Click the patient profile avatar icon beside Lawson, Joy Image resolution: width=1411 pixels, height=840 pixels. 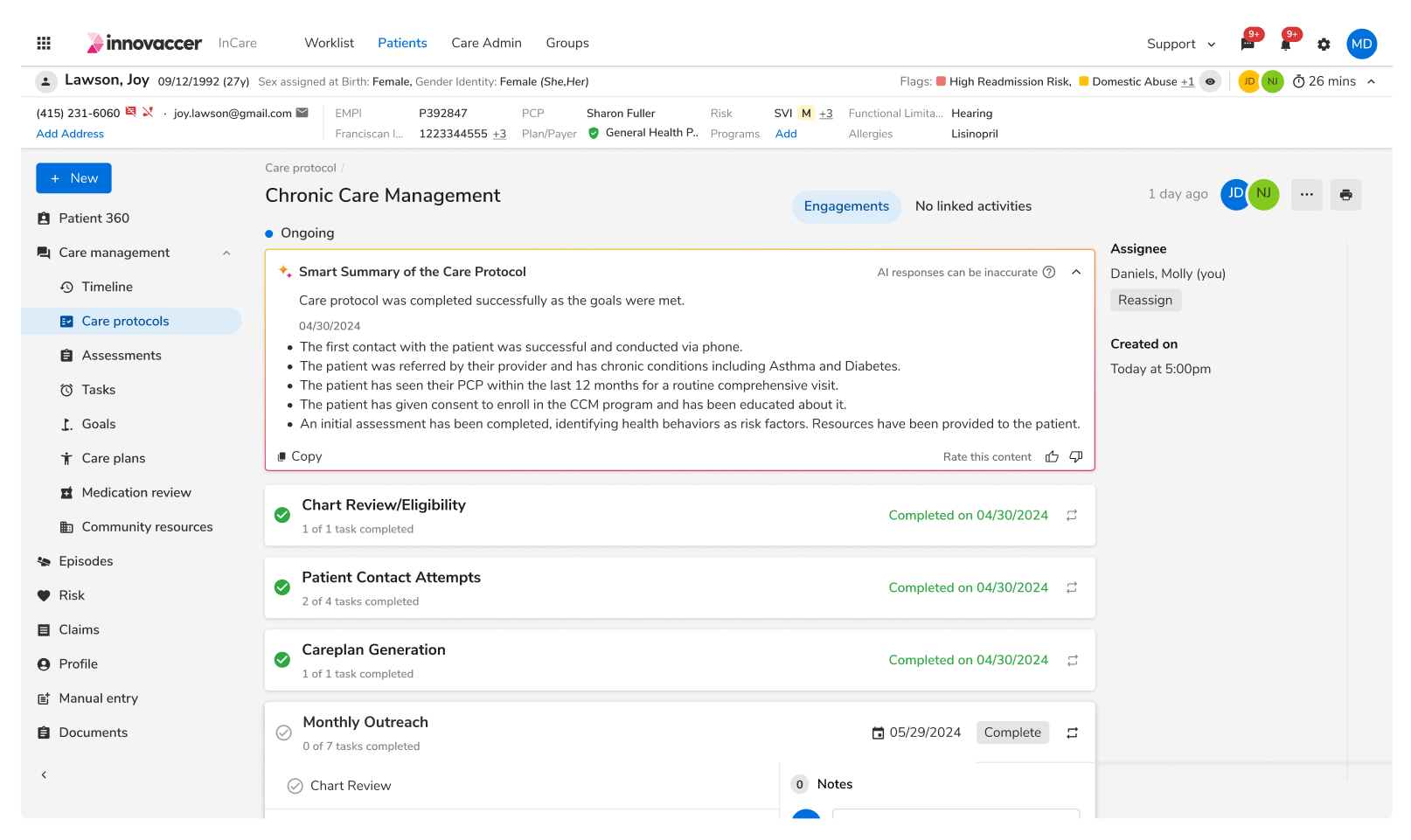[x=46, y=81]
